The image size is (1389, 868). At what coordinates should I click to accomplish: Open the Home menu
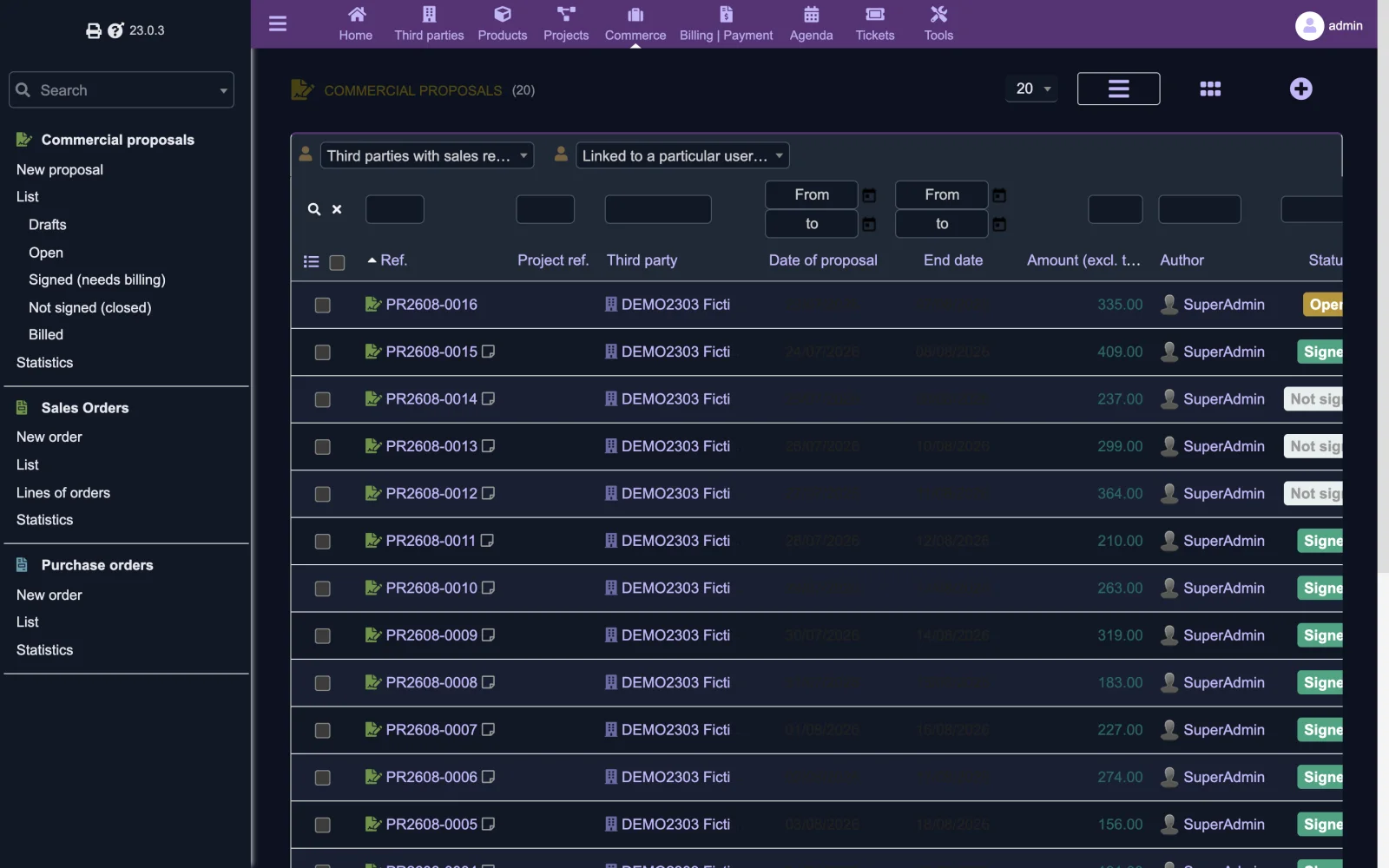[356, 24]
